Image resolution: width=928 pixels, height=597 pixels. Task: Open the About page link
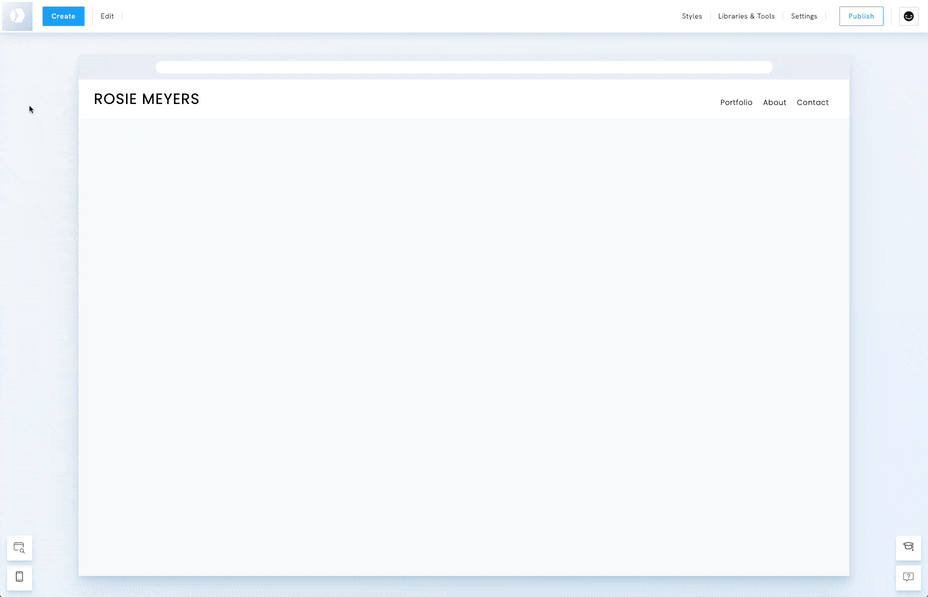click(x=774, y=102)
